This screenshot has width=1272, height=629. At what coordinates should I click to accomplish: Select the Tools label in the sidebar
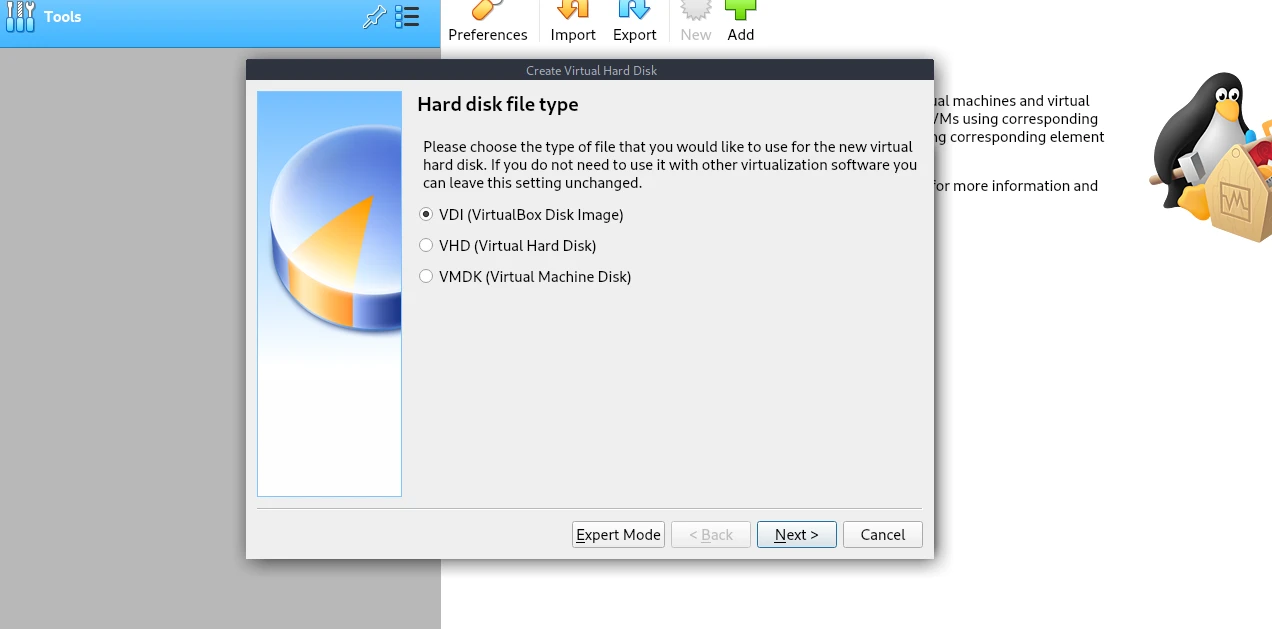[x=63, y=17]
